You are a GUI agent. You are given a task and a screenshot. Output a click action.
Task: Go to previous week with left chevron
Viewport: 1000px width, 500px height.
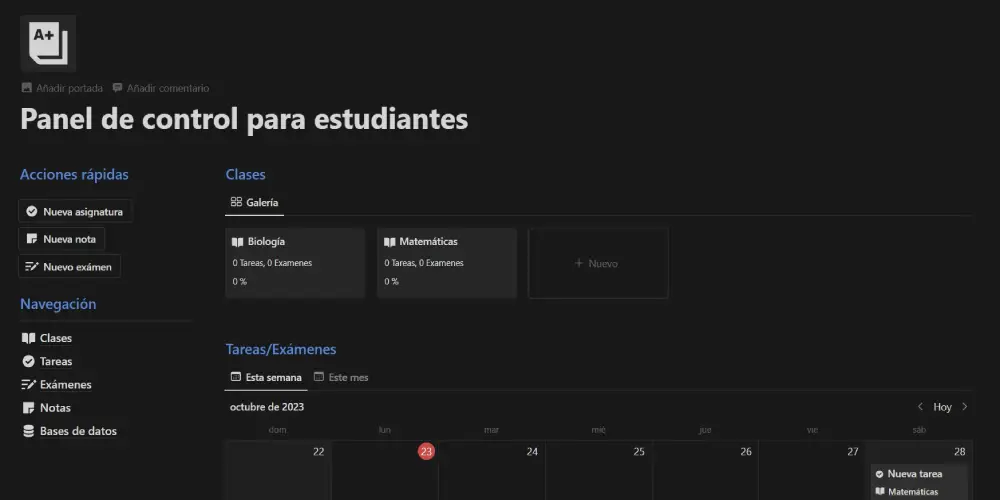(920, 407)
